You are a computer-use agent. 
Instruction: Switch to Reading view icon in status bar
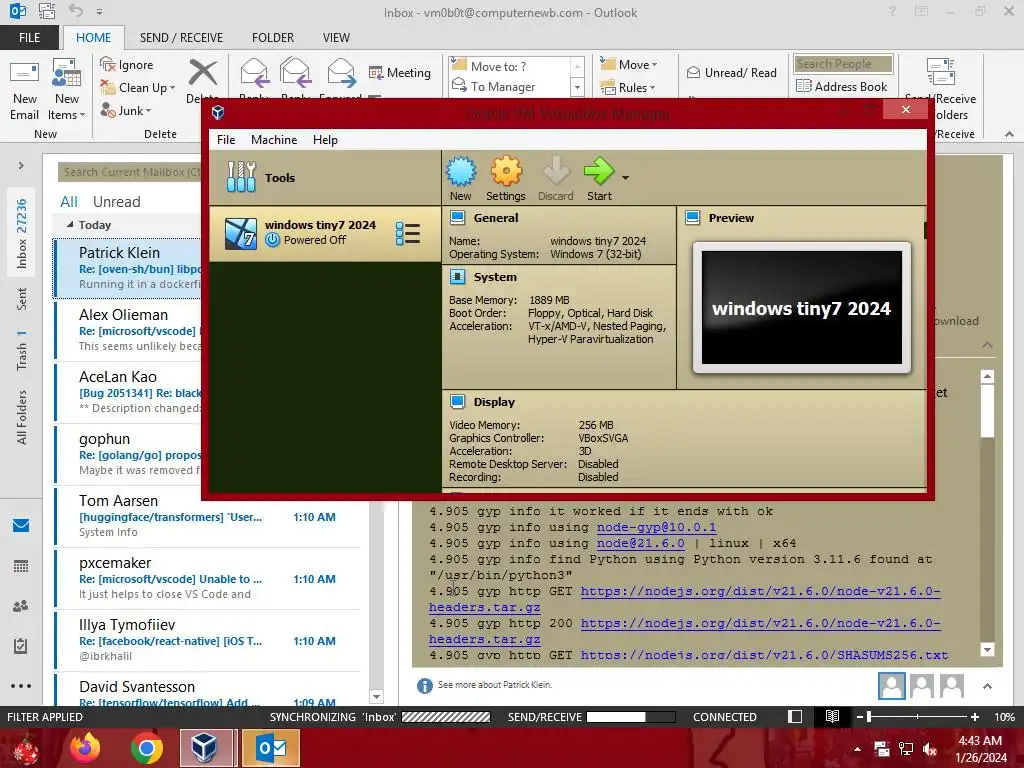(832, 717)
